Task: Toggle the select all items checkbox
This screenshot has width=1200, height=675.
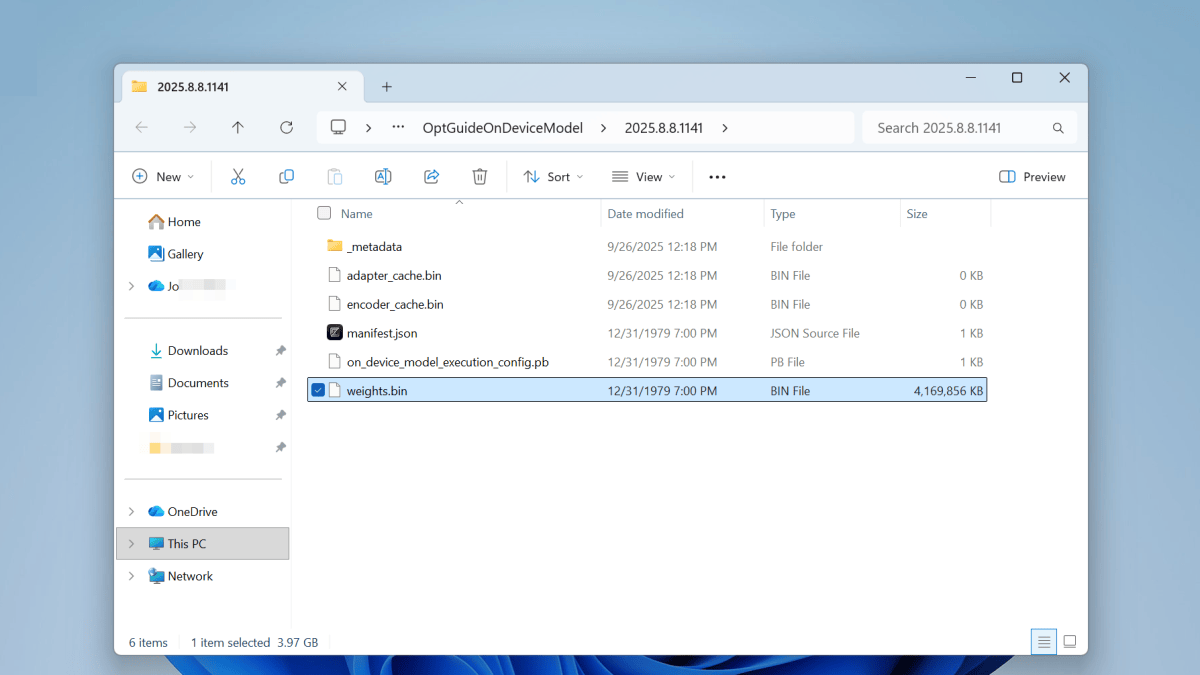Action: click(x=324, y=213)
